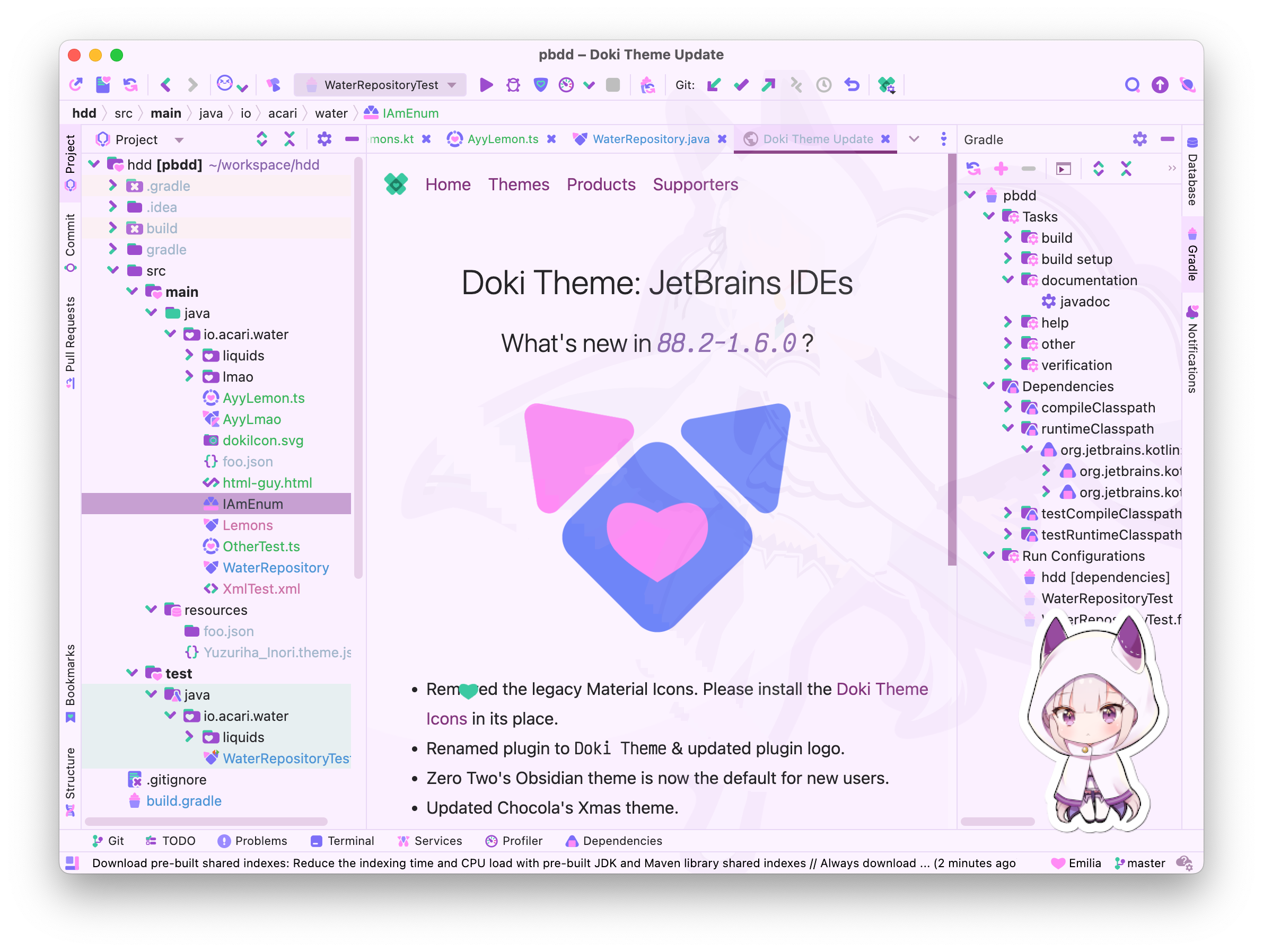Open Search Everywhere magnifier icon

pyautogui.click(x=1132, y=85)
